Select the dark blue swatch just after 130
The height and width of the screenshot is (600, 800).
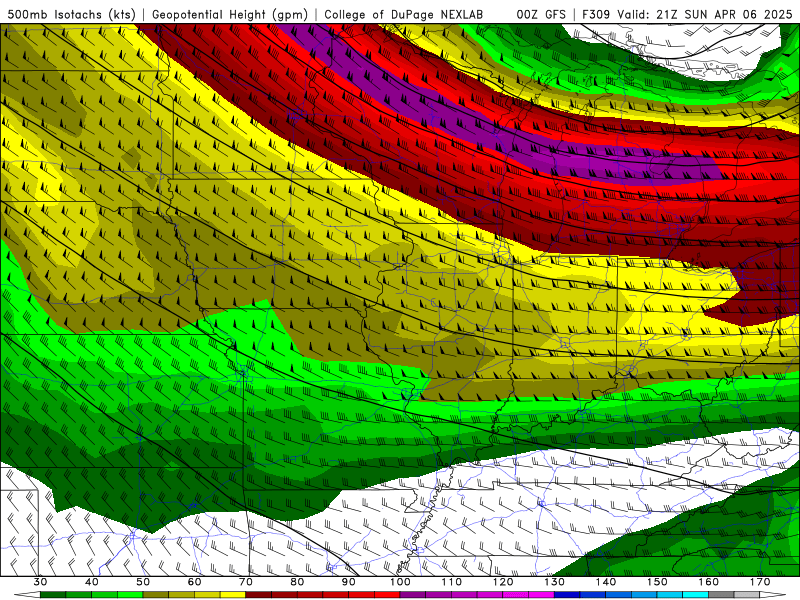(x=567, y=595)
